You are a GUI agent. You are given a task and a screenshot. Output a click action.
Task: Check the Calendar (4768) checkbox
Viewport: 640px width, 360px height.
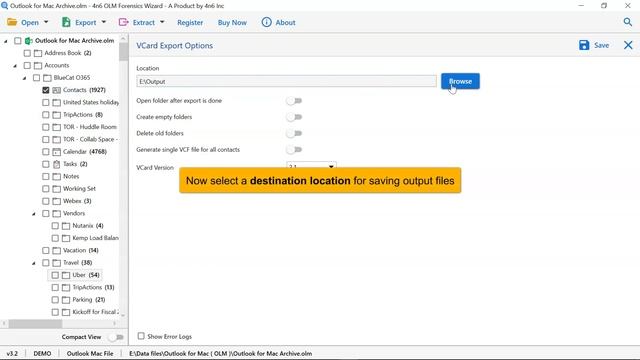[x=46, y=152]
